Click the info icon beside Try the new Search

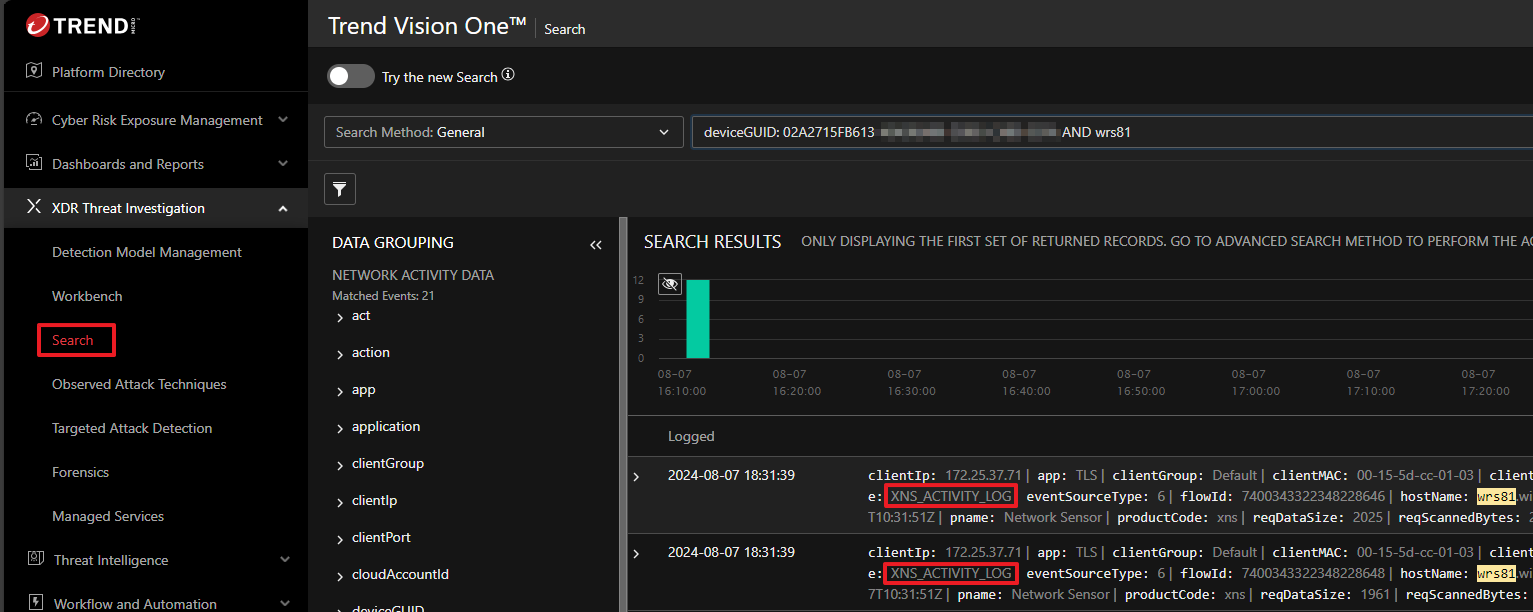click(x=508, y=76)
